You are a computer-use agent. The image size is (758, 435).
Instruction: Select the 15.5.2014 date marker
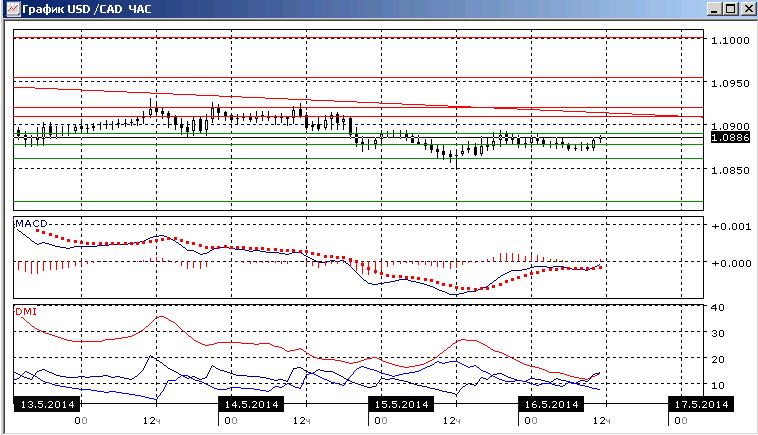(401, 404)
